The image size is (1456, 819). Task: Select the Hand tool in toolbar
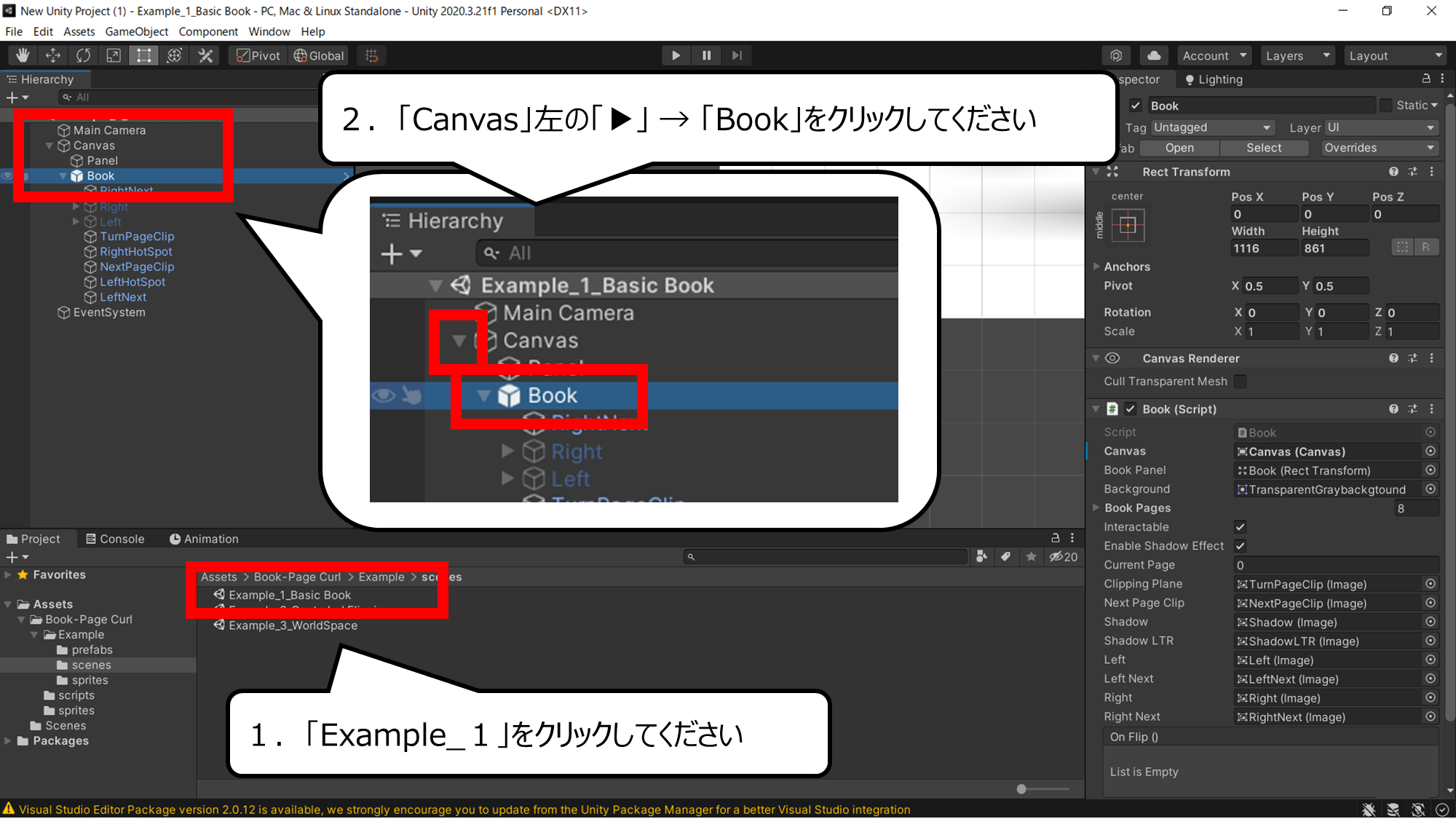pyautogui.click(x=23, y=55)
